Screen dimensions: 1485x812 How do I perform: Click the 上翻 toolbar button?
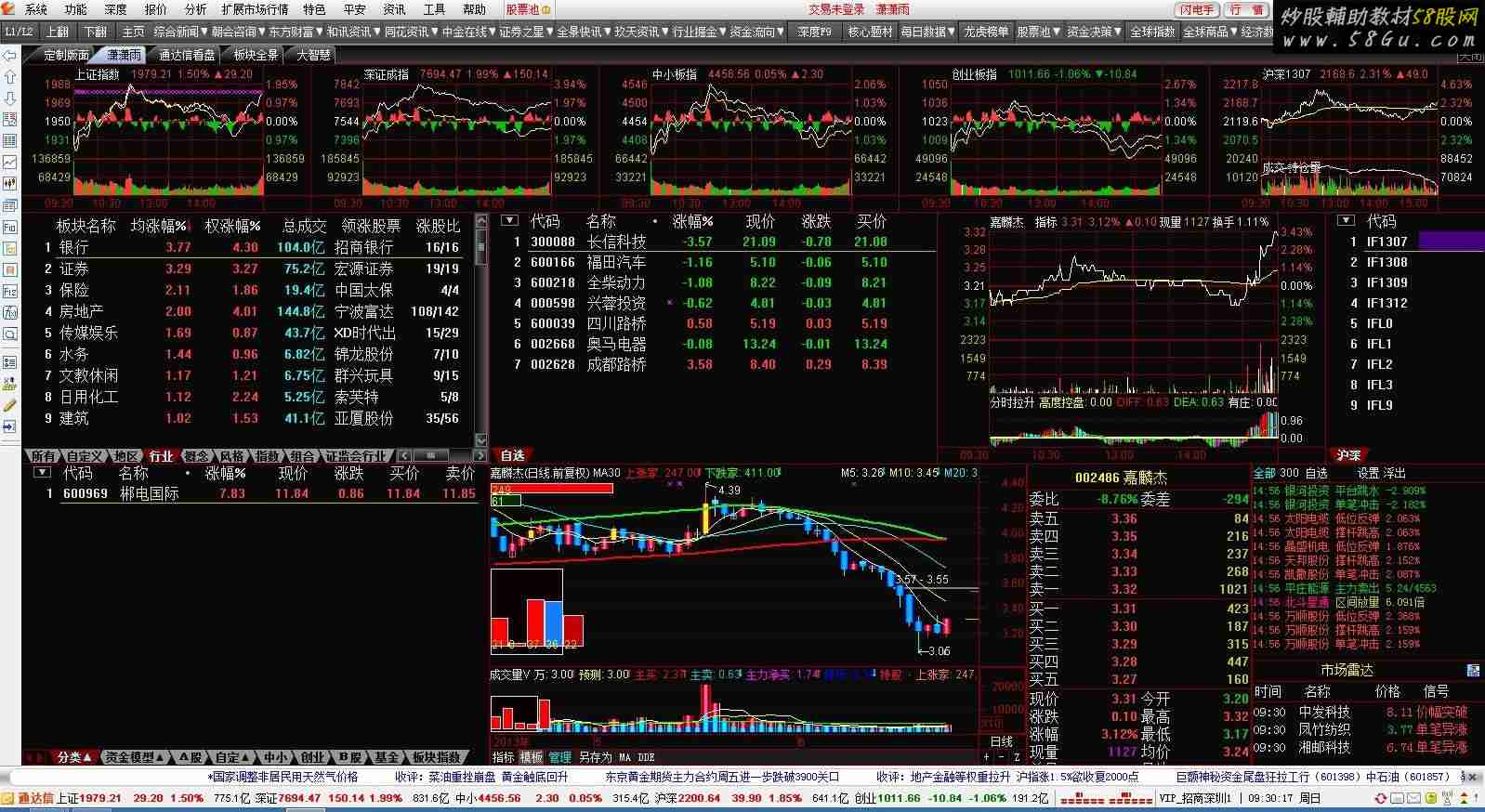pyautogui.click(x=57, y=32)
